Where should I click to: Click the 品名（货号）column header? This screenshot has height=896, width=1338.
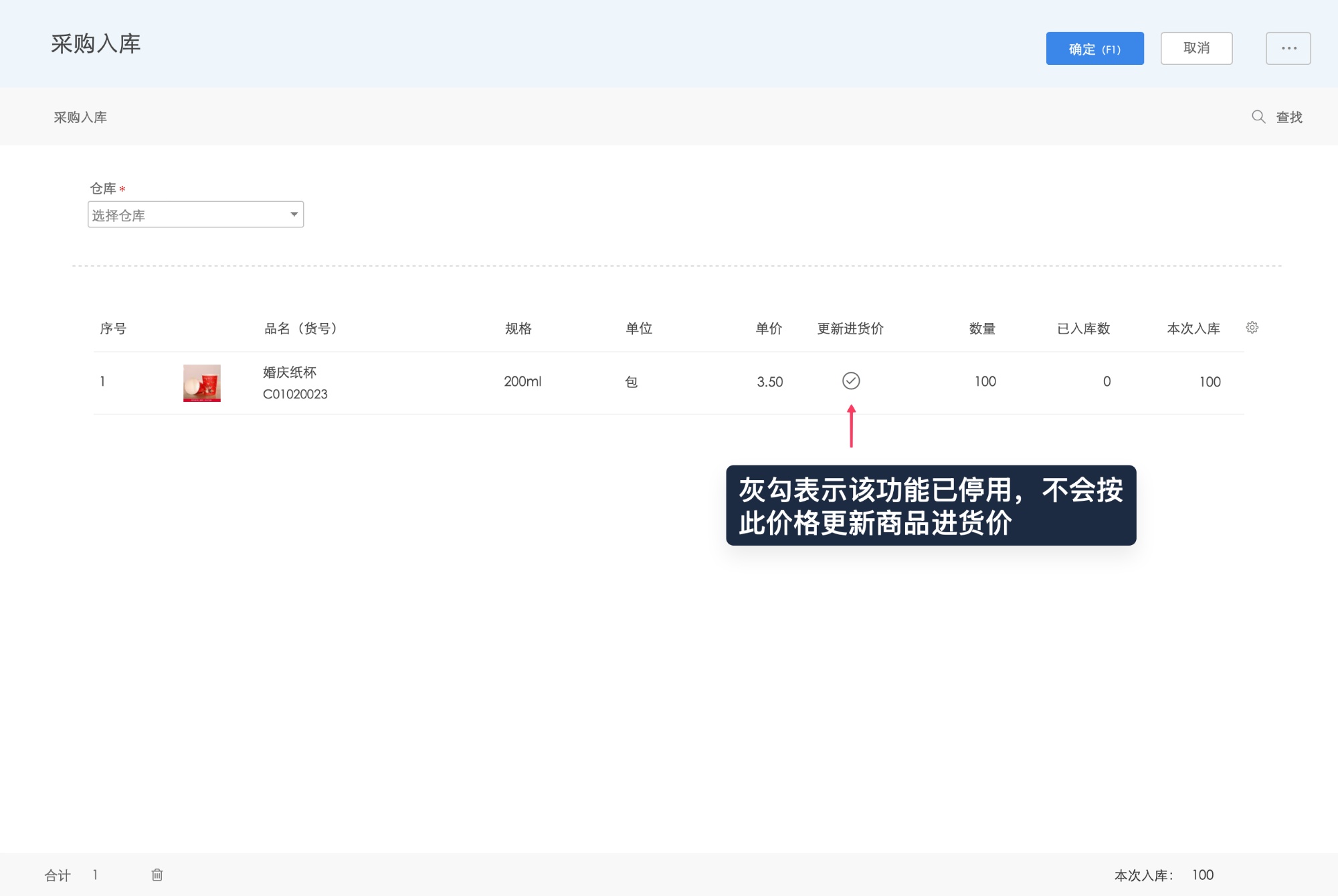click(300, 328)
